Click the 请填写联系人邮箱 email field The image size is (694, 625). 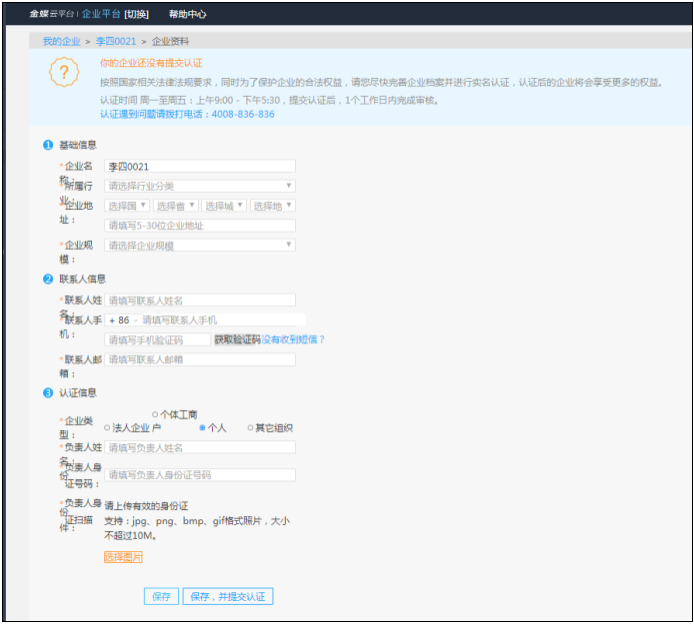coord(200,359)
